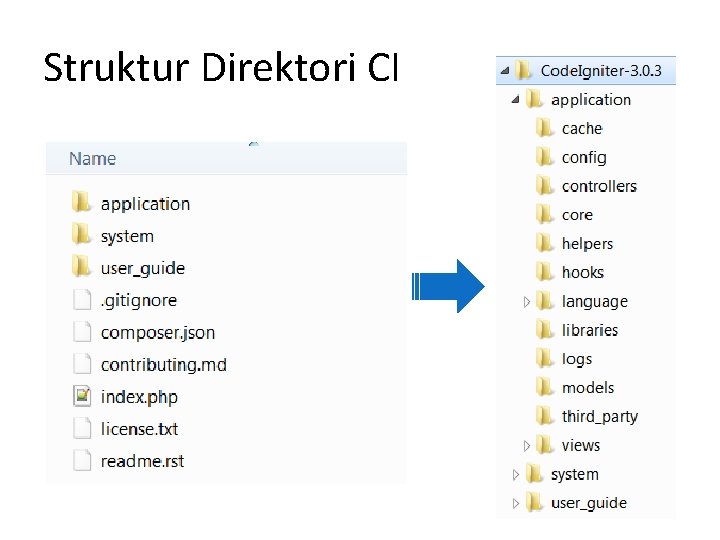The width and height of the screenshot is (720, 540).
Task: Click the libraries folder icon
Action: 545,330
